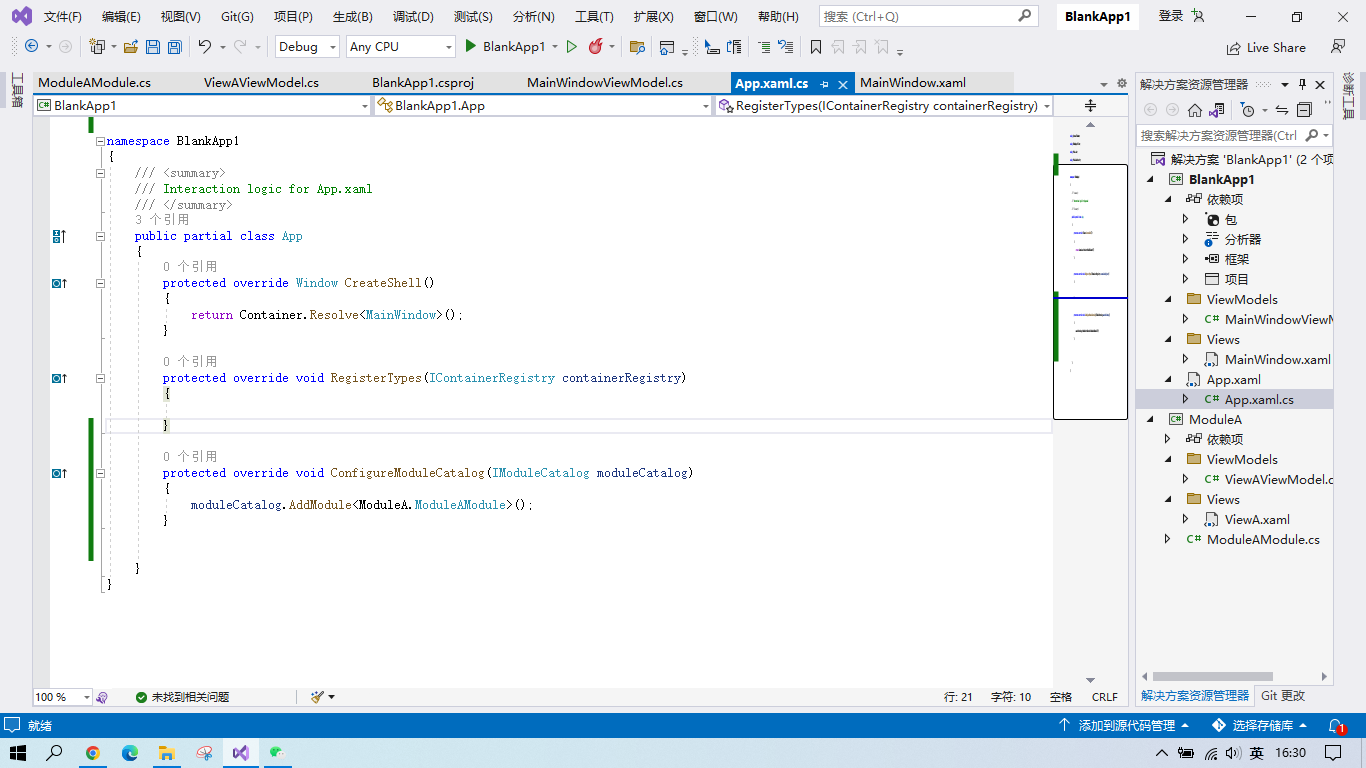This screenshot has height=768, width=1366.
Task: Click Start Without Debugging hollow play icon
Action: coord(572,47)
